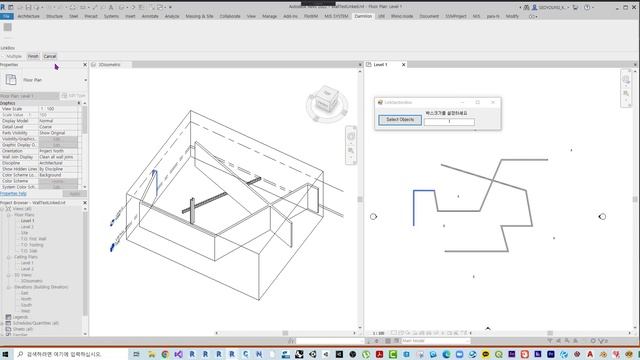Change the Orientation Project North value
Image resolution: width=640 pixels, height=360 pixels.
tap(58, 151)
